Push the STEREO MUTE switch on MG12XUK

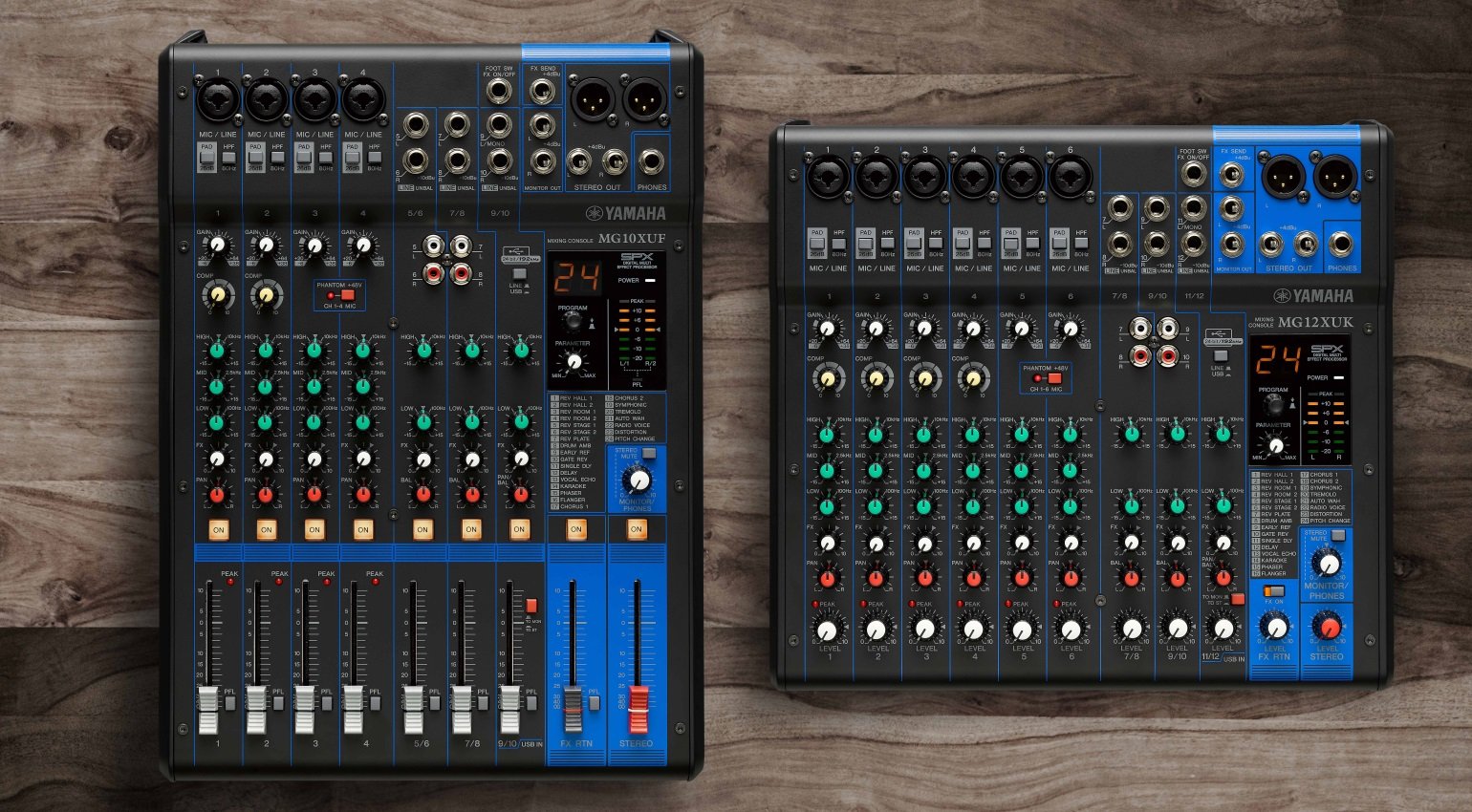(x=1338, y=536)
